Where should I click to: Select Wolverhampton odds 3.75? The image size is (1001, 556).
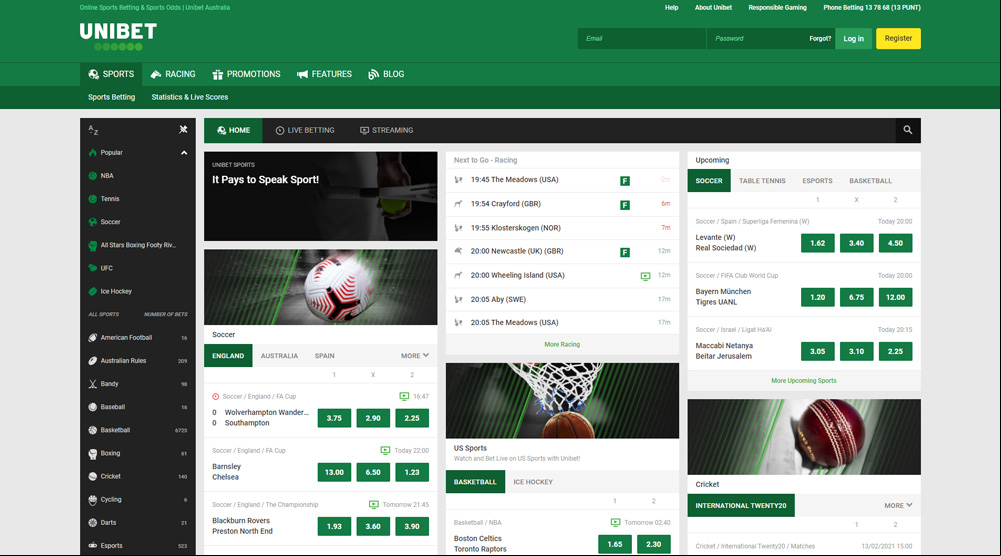pyautogui.click(x=334, y=418)
